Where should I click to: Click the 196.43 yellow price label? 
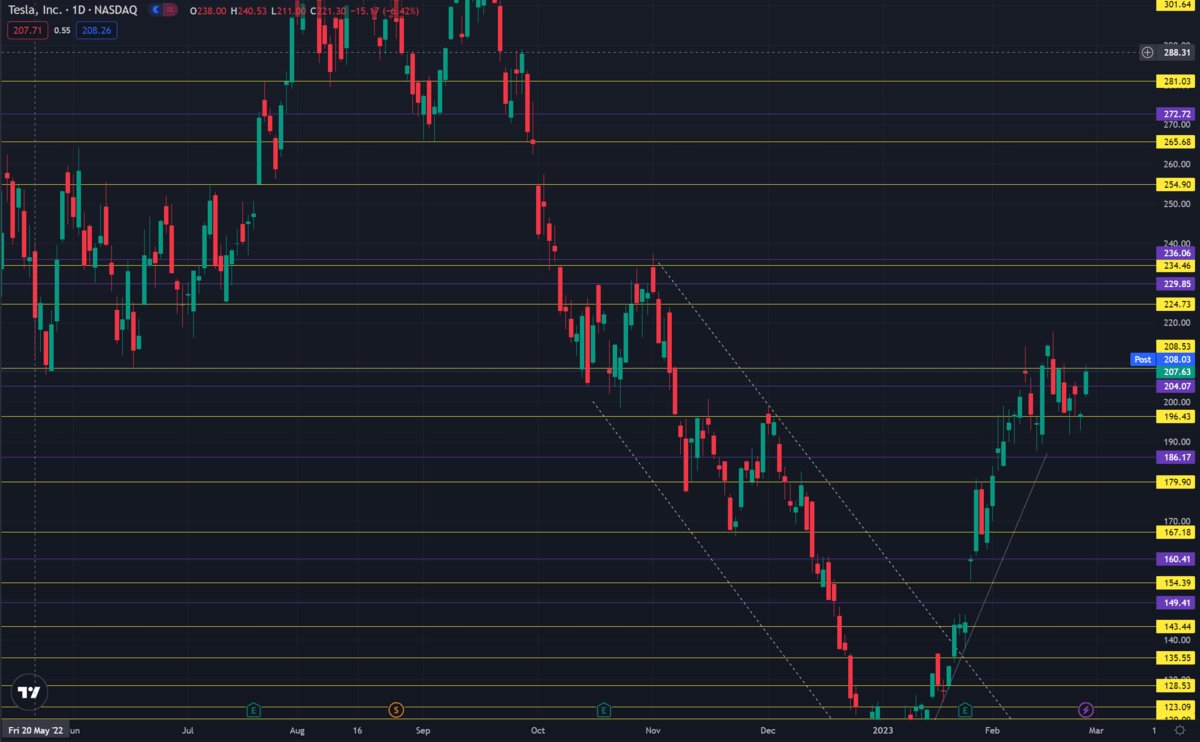coord(1176,417)
